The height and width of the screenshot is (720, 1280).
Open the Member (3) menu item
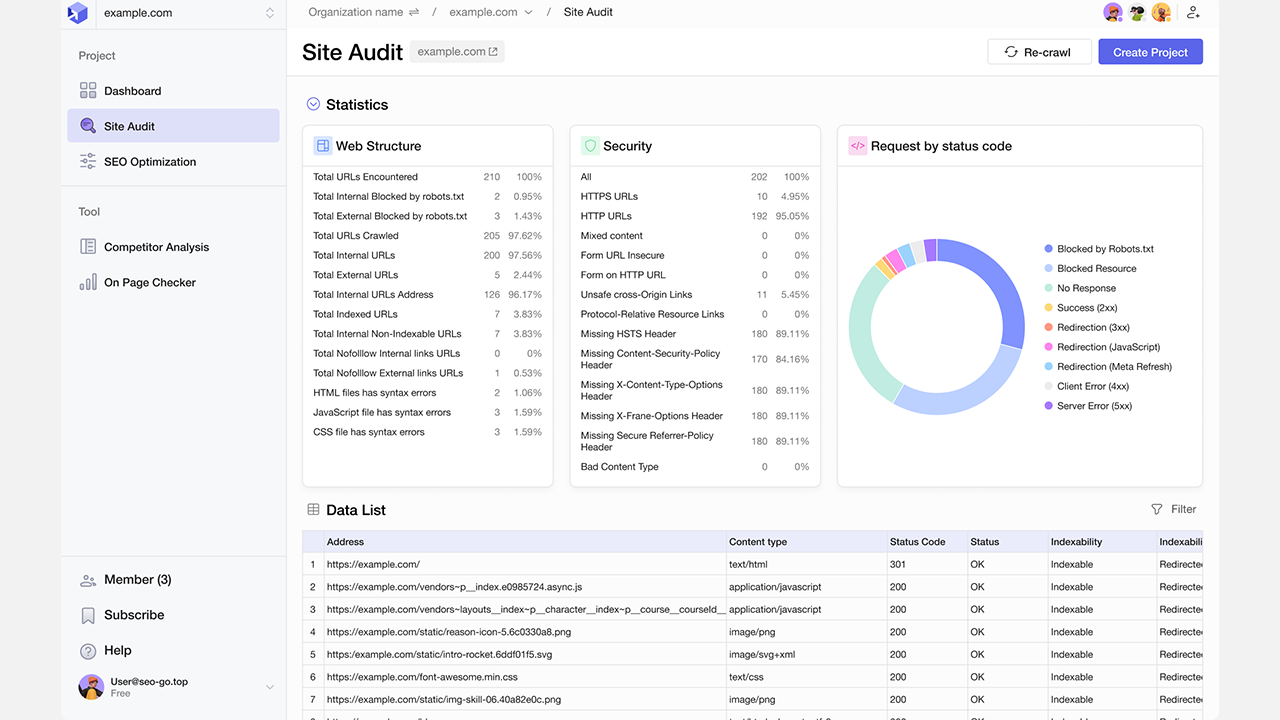[137, 580]
